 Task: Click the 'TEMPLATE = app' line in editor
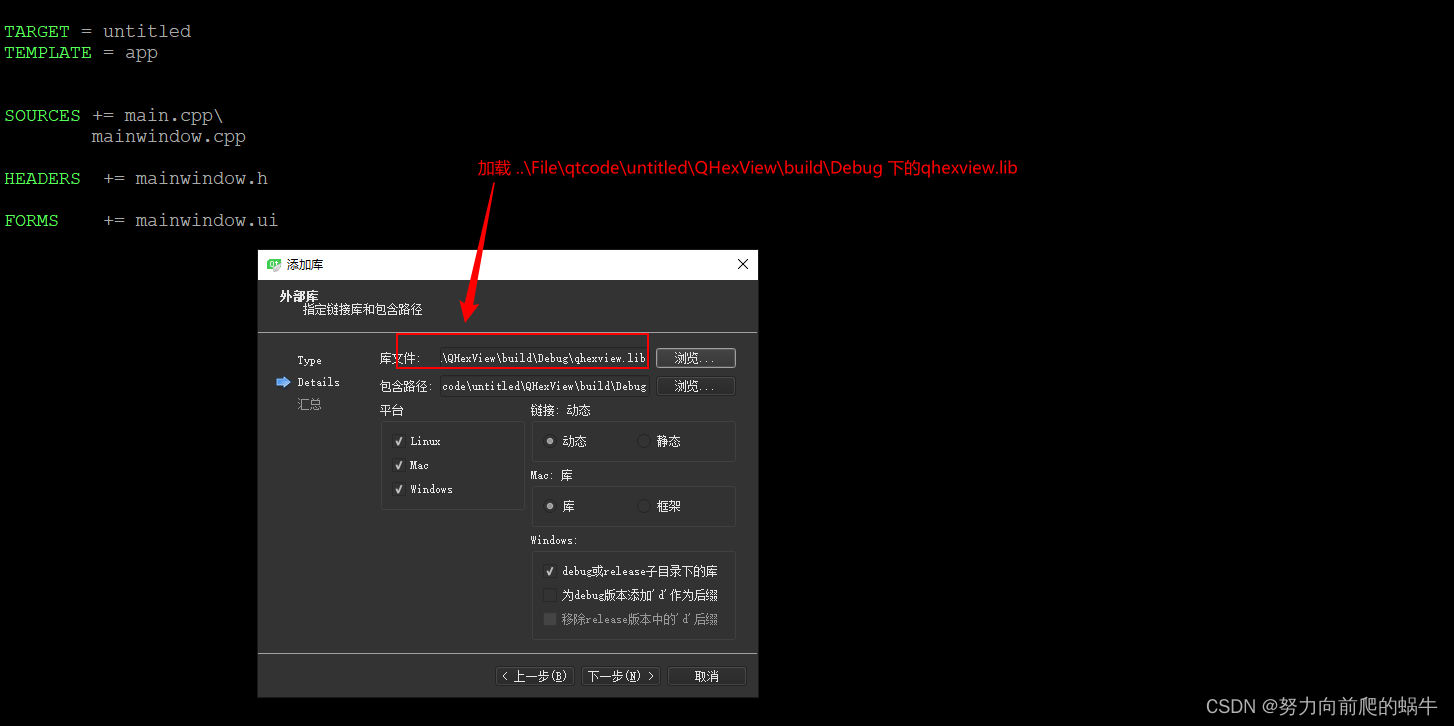(81, 52)
